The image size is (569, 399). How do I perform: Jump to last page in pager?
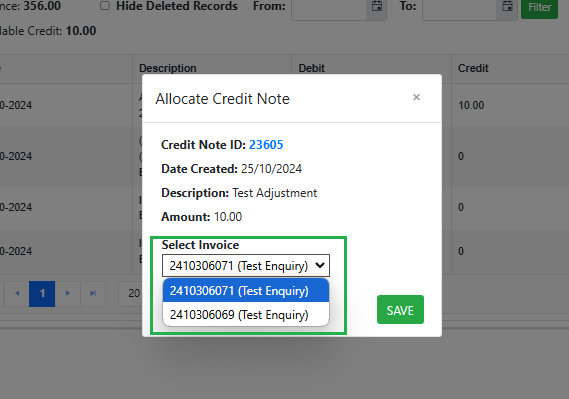[93, 293]
